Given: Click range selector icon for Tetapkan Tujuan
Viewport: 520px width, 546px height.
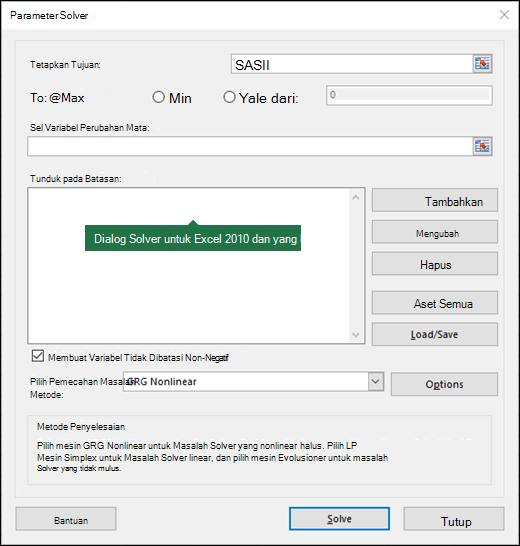Looking at the screenshot, I should 482,64.
